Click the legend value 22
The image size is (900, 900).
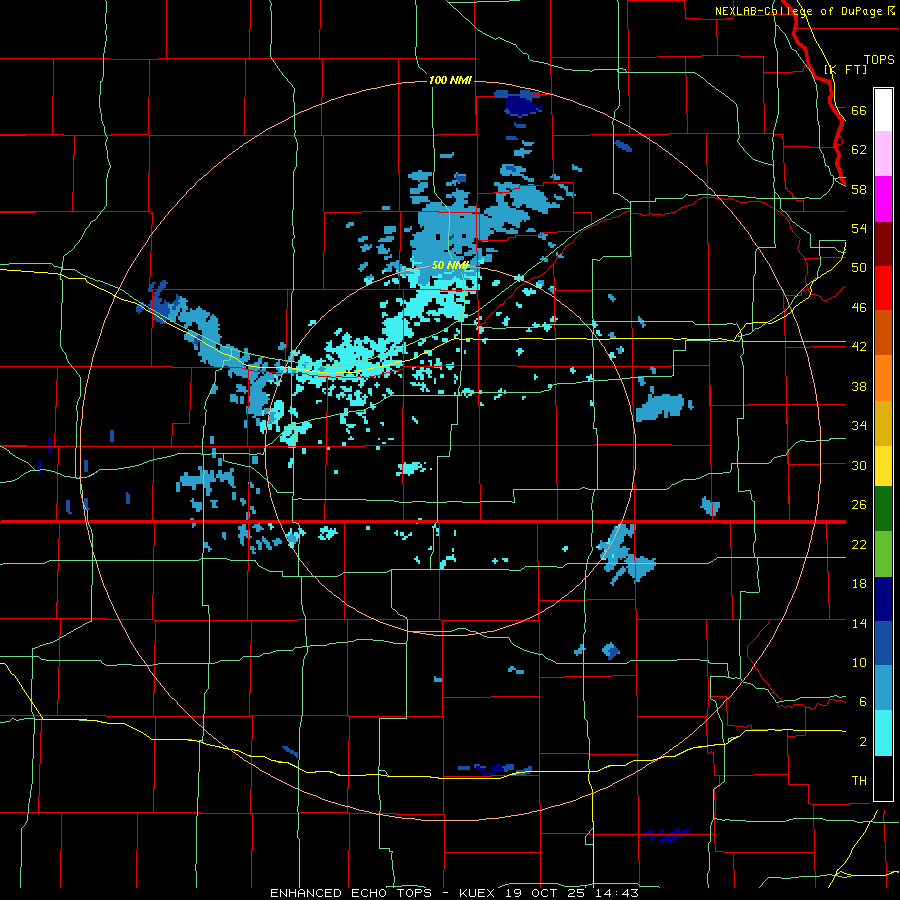tap(859, 544)
